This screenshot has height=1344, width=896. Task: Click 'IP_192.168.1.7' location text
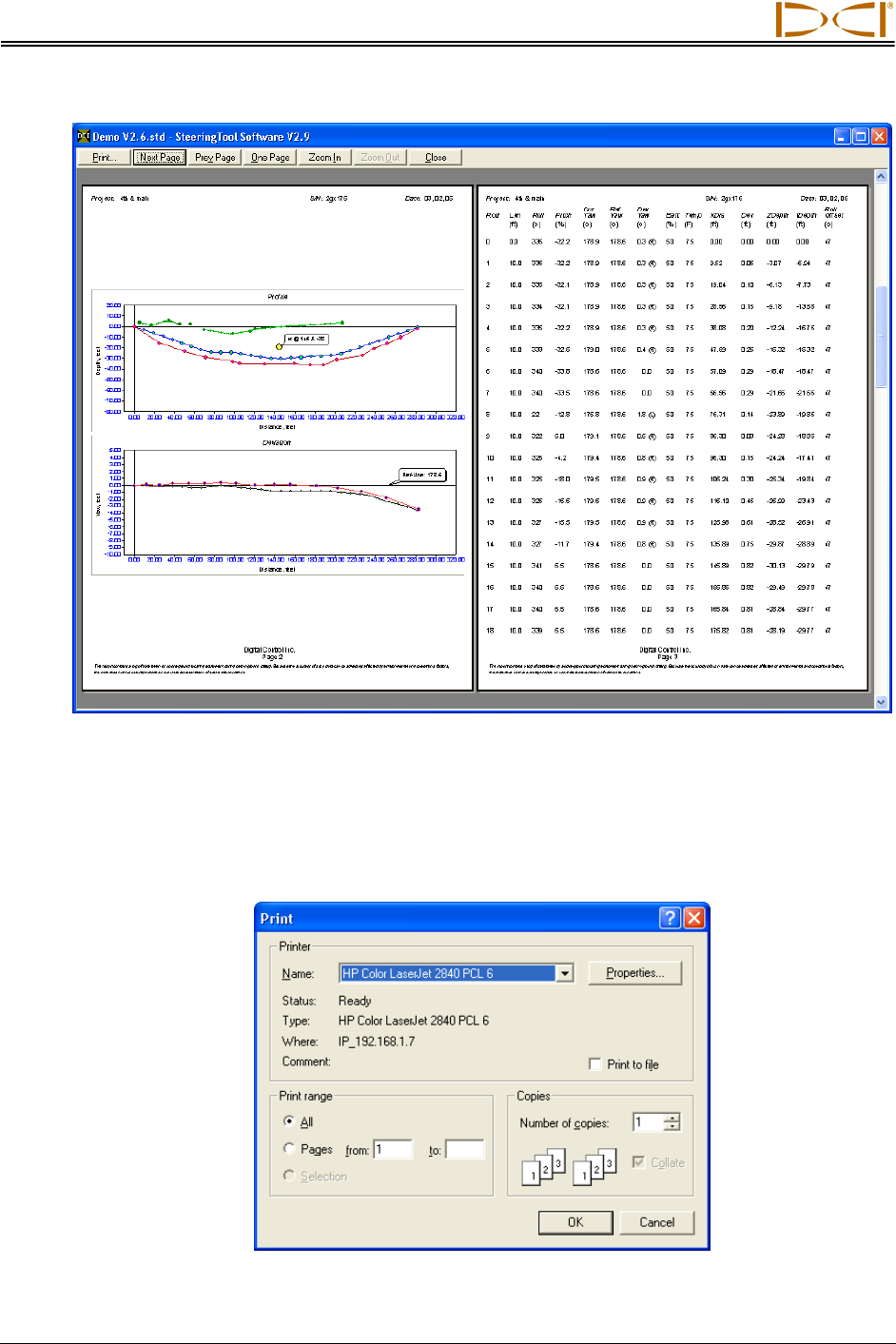377,1042
